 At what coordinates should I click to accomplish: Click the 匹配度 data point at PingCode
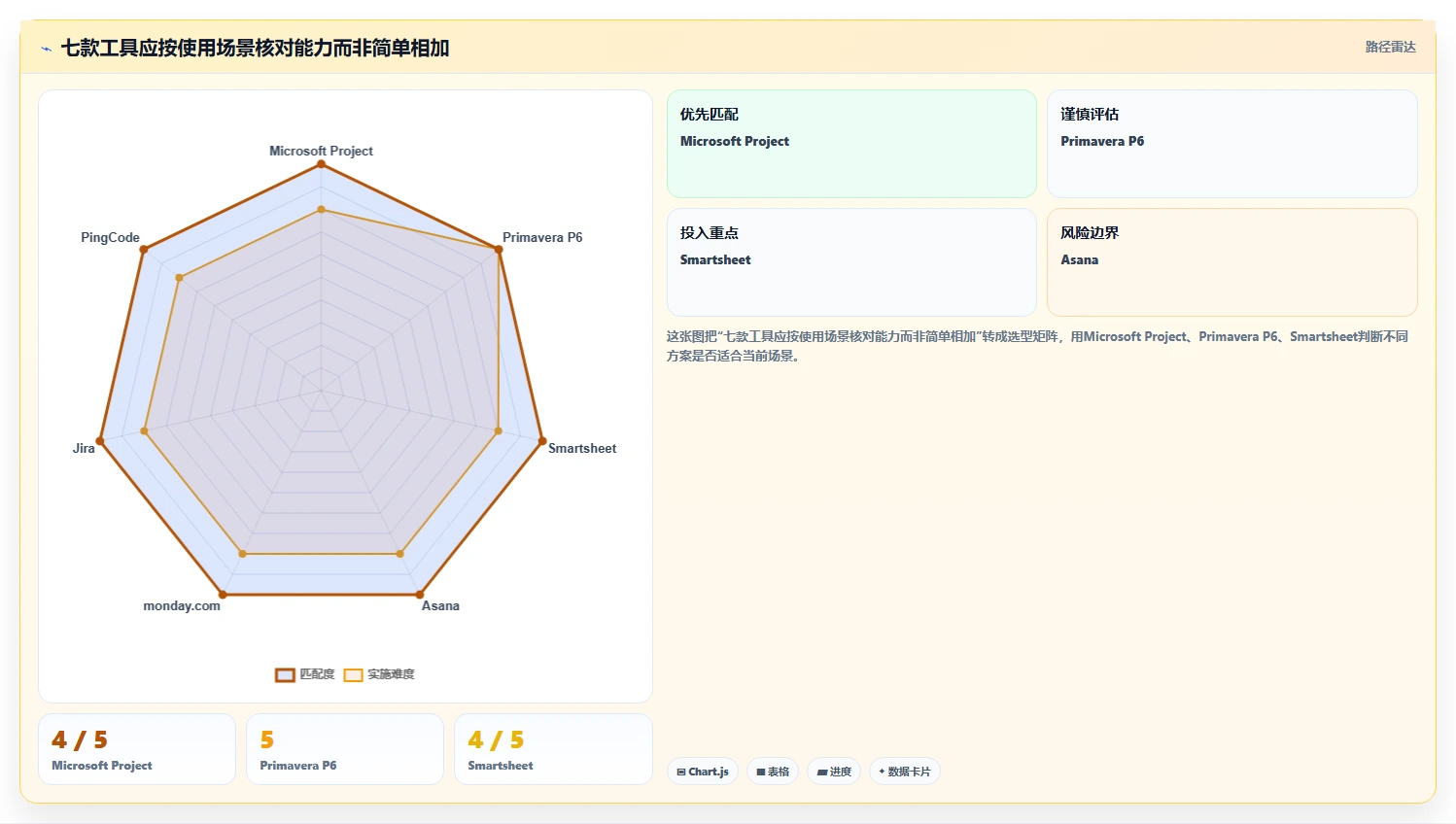click(x=143, y=250)
